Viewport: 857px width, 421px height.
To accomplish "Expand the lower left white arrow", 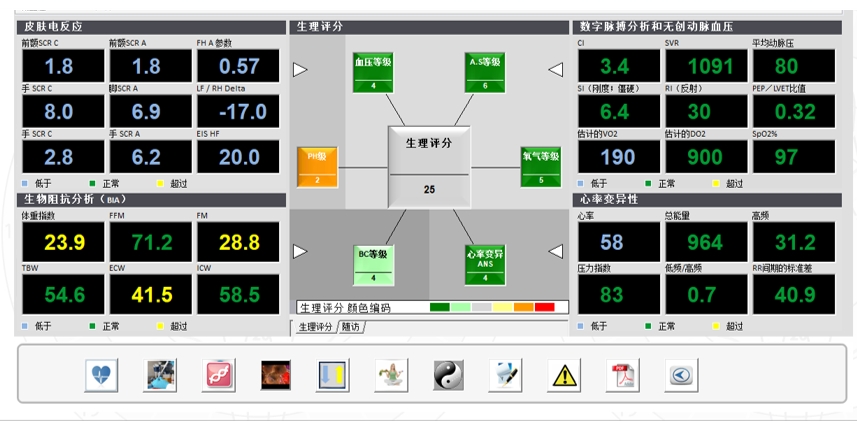I will 300,252.
